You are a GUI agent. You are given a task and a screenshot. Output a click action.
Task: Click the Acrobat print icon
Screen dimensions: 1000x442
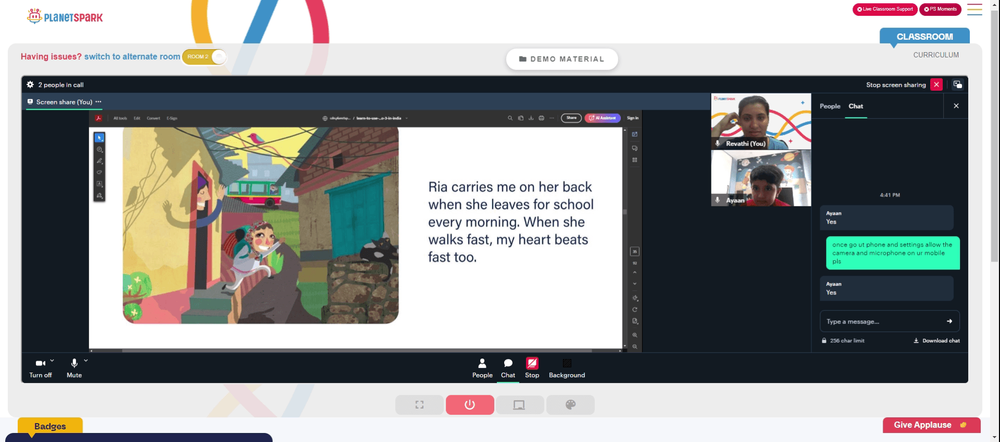click(x=541, y=118)
